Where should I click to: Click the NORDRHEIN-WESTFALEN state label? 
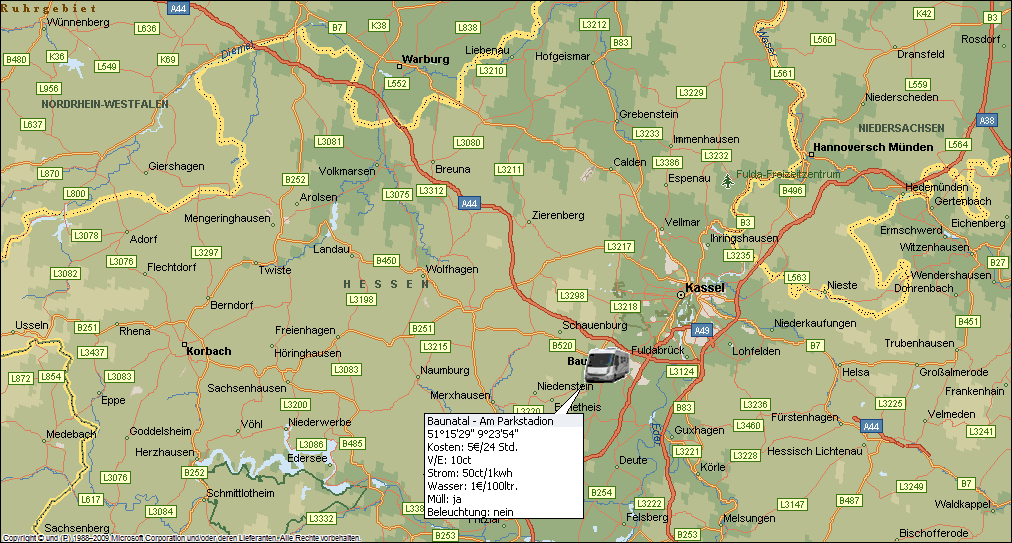pyautogui.click(x=105, y=104)
